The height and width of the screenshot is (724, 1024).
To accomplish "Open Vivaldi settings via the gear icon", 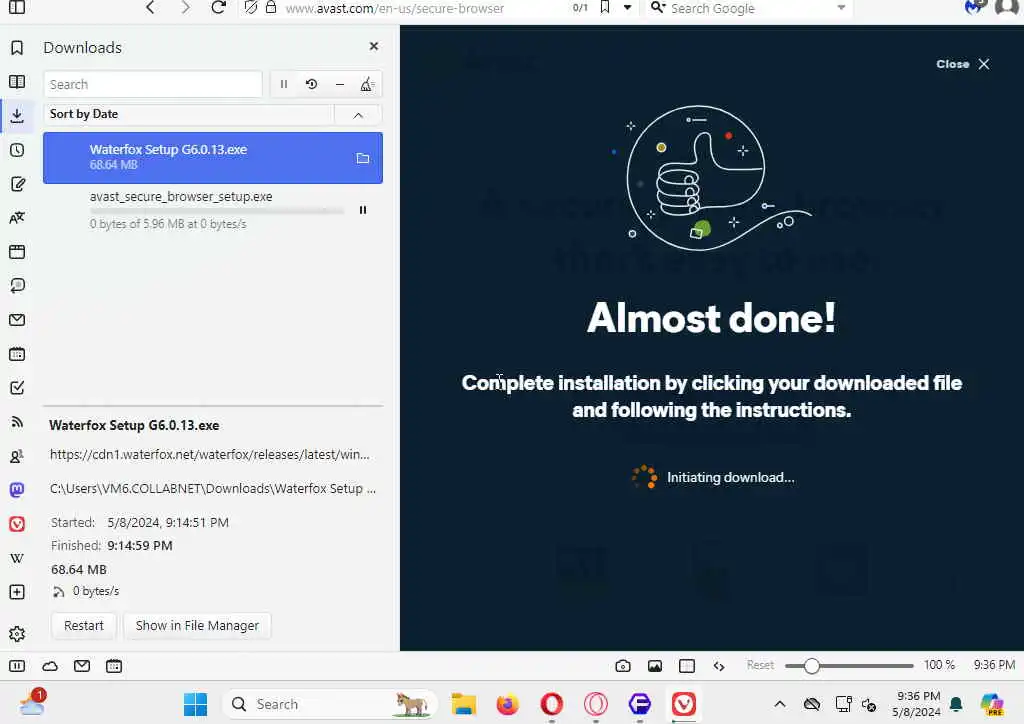I will coord(17,634).
